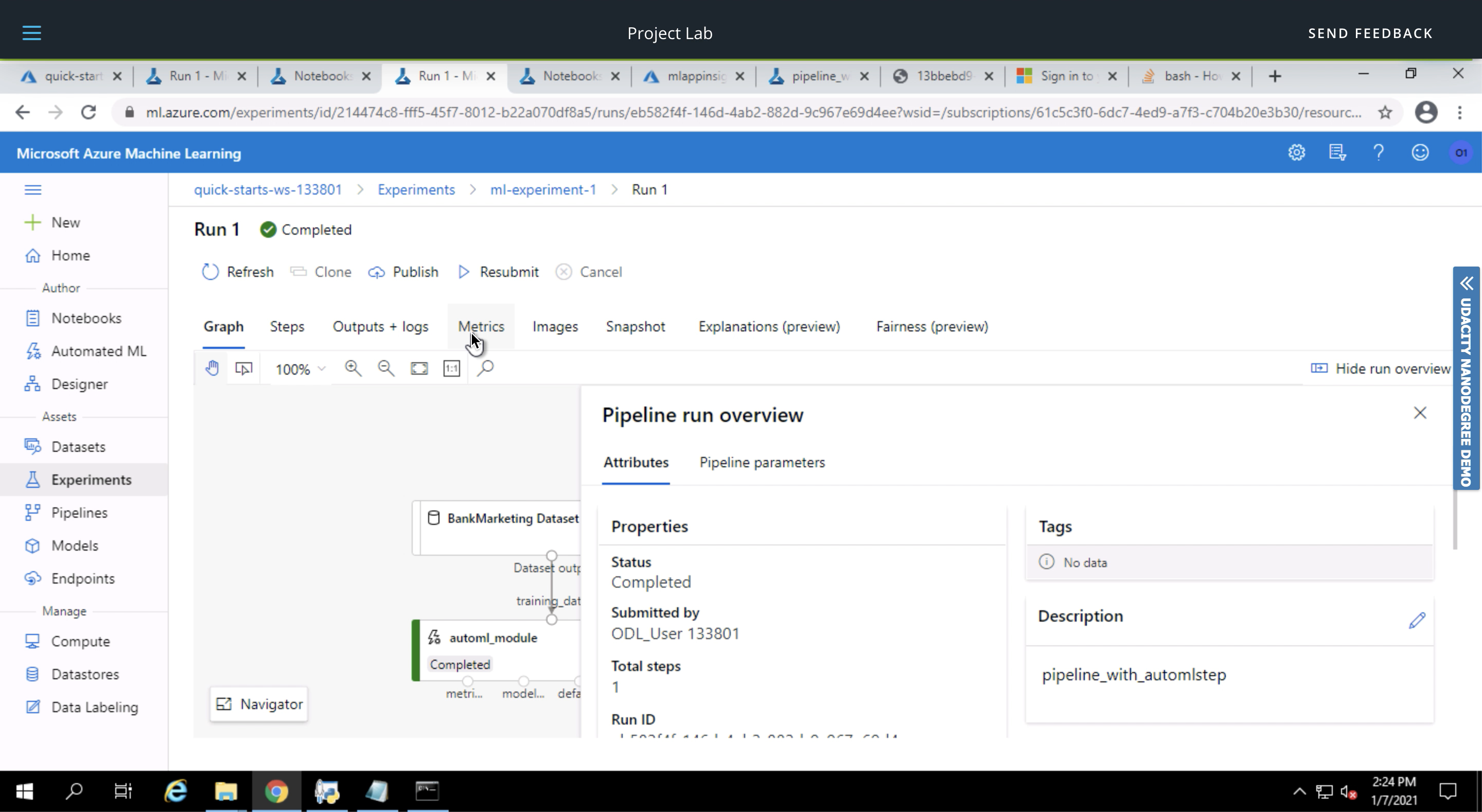This screenshot has height=812, width=1482.
Task: Select the auto-layout pointer tool icon
Action: pyautogui.click(x=244, y=368)
